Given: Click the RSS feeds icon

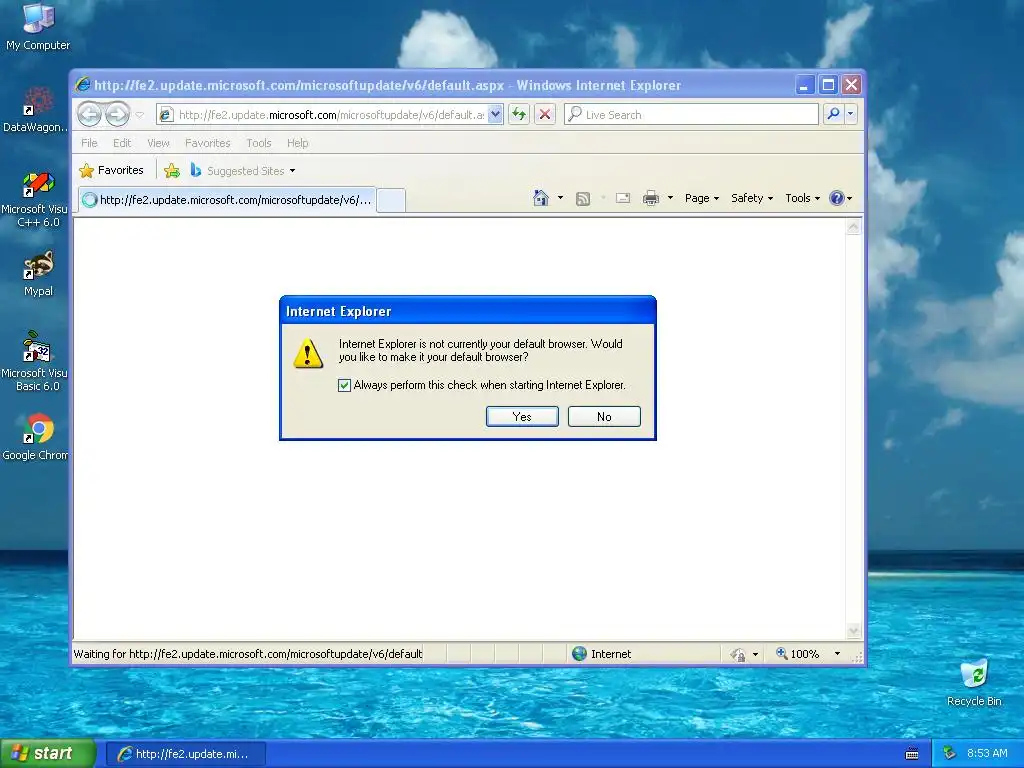Looking at the screenshot, I should pyautogui.click(x=583, y=199).
